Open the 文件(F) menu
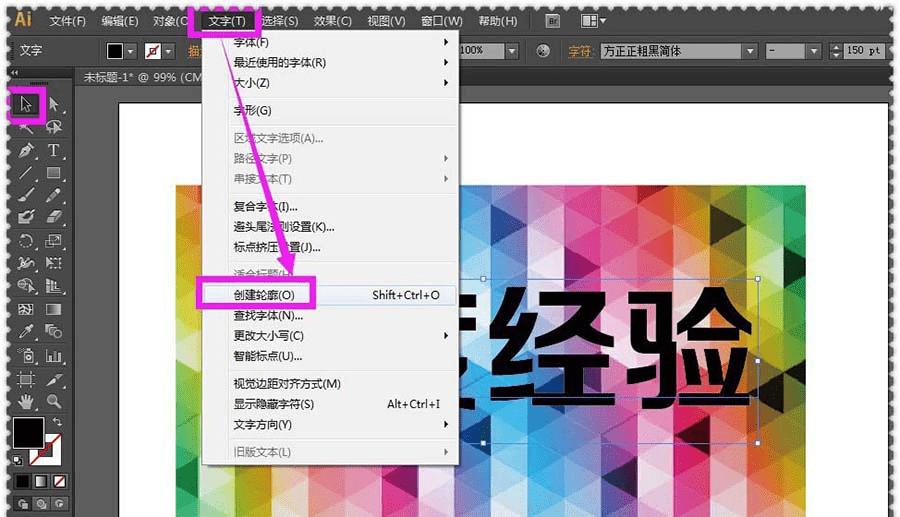 coord(67,21)
